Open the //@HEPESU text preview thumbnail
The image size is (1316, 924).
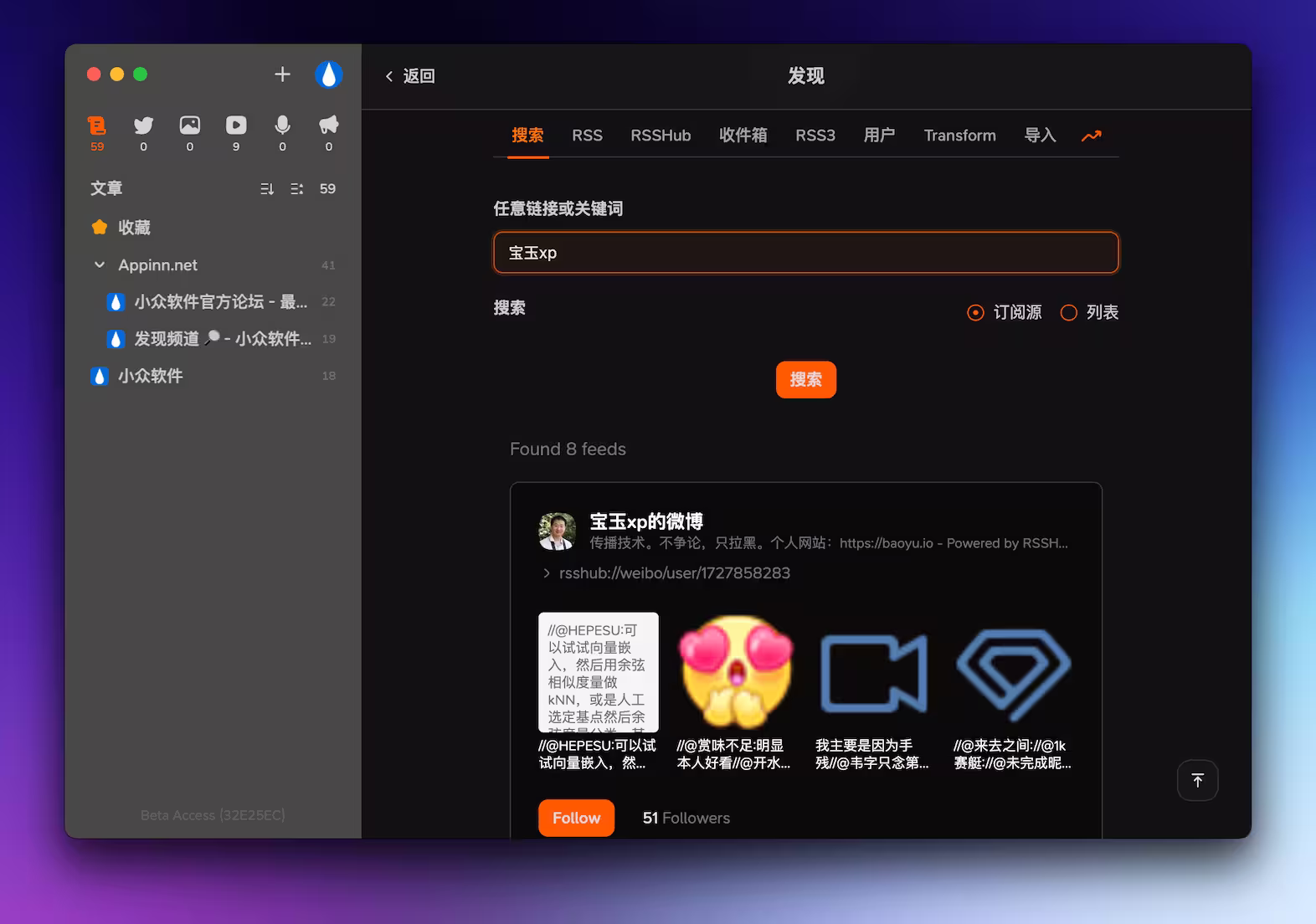tap(598, 672)
